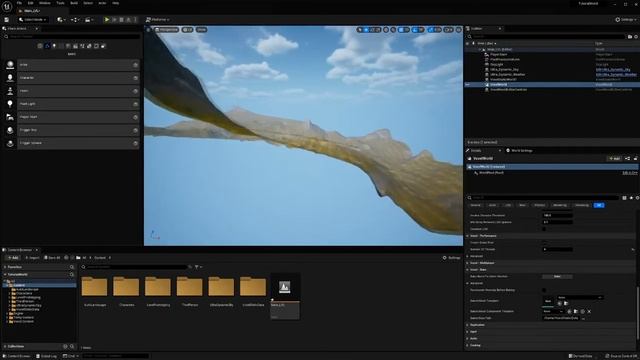Open the Add content toolbar dropdown

(x=61, y=20)
